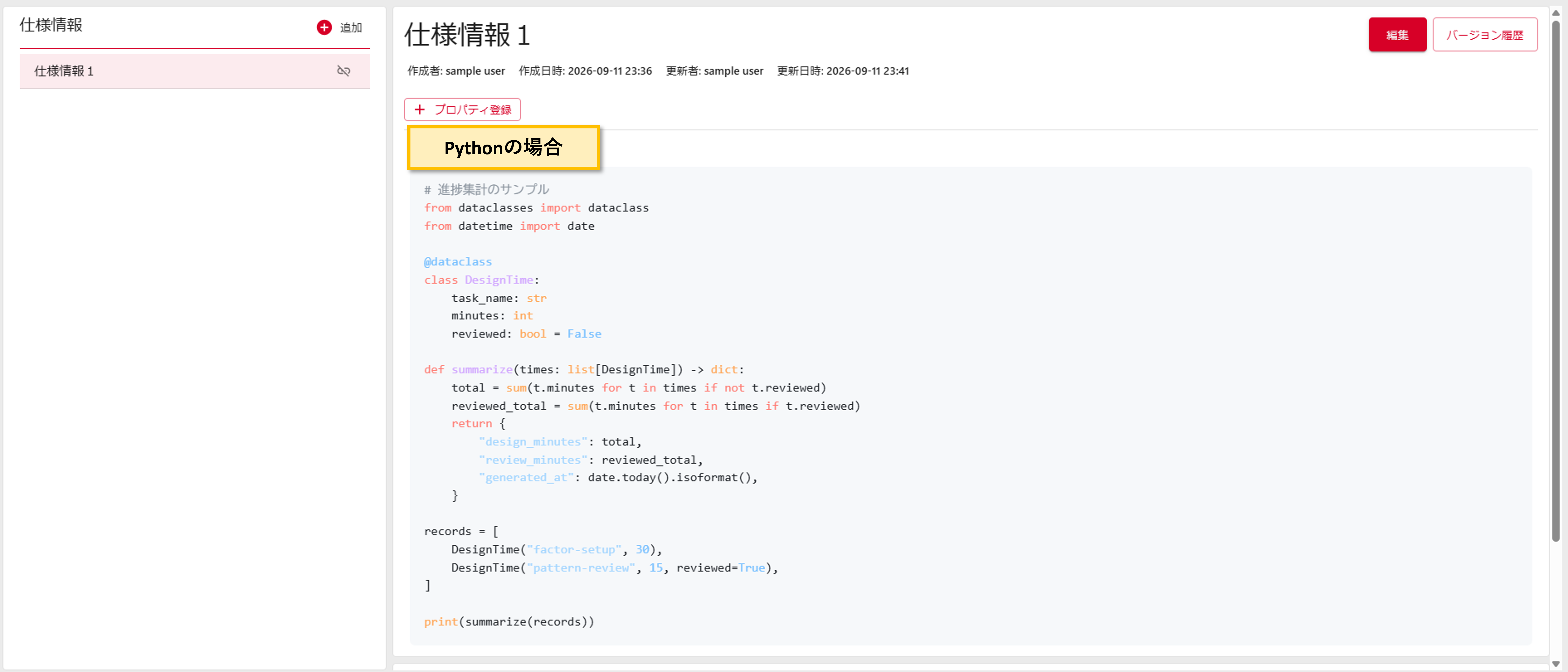Click the from datetime import date line

[509, 226]
